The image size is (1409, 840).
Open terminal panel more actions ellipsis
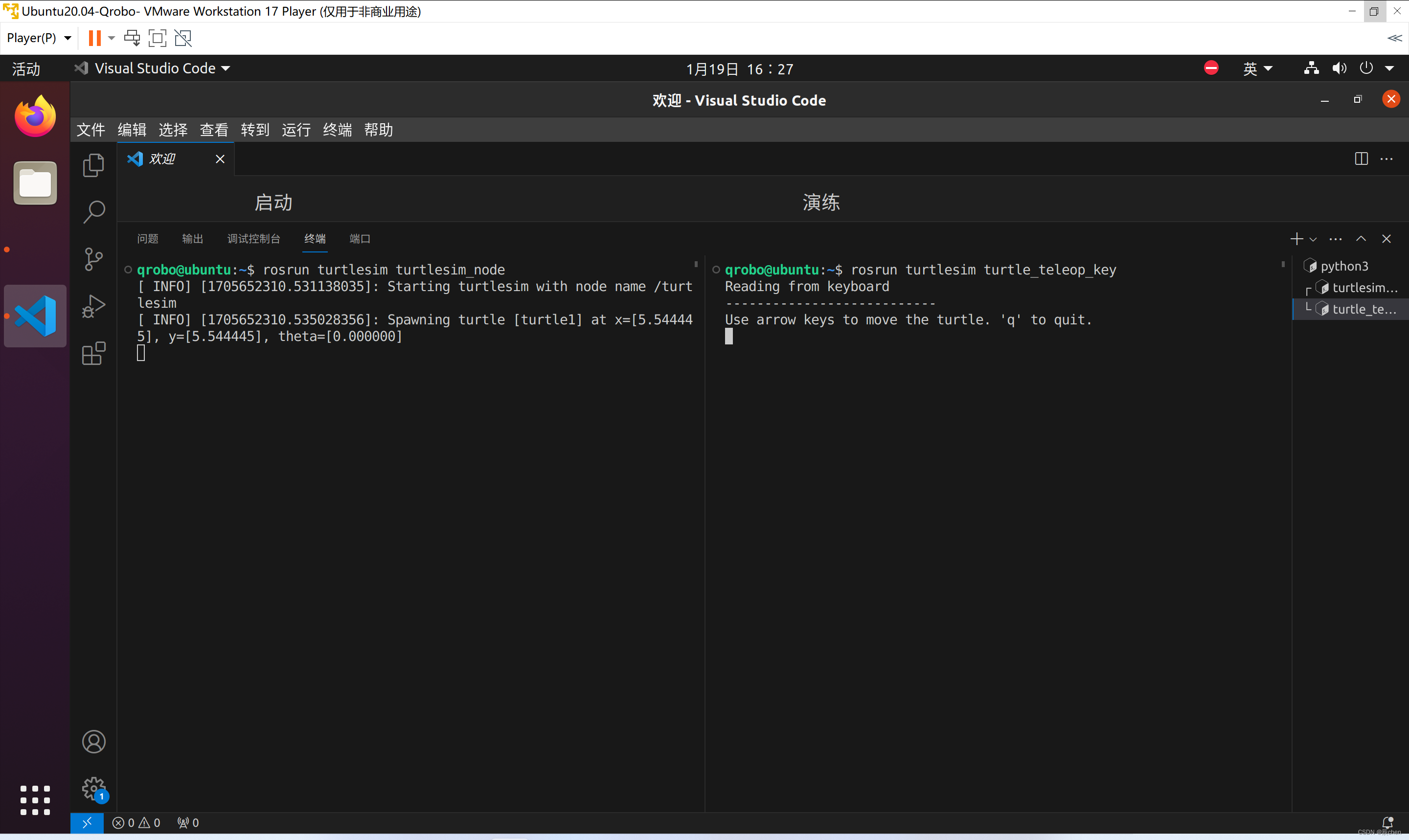coord(1336,239)
